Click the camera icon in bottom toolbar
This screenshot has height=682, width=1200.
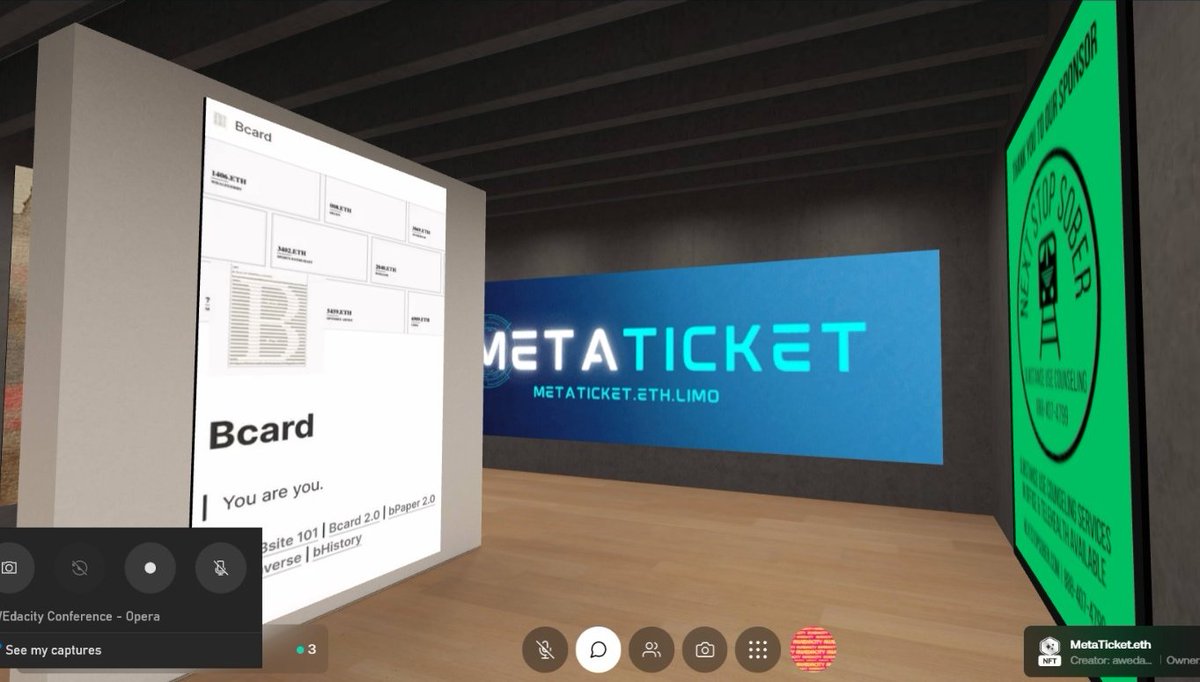click(x=705, y=650)
